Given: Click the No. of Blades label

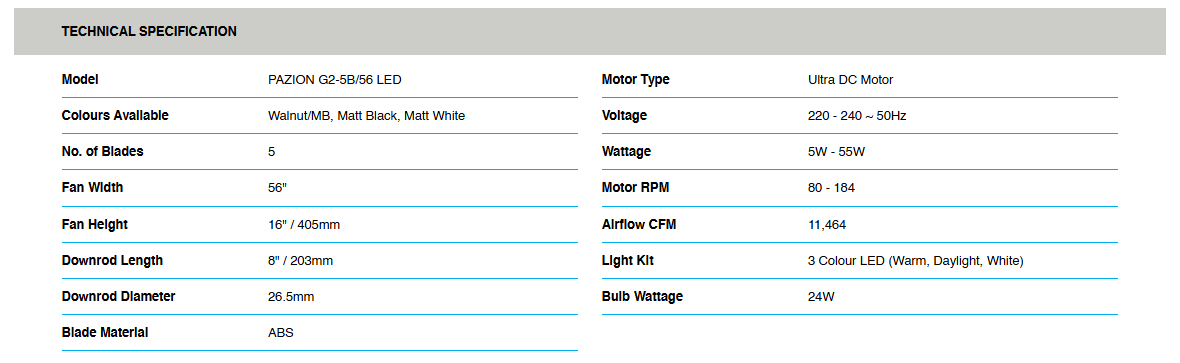Looking at the screenshot, I should [102, 151].
